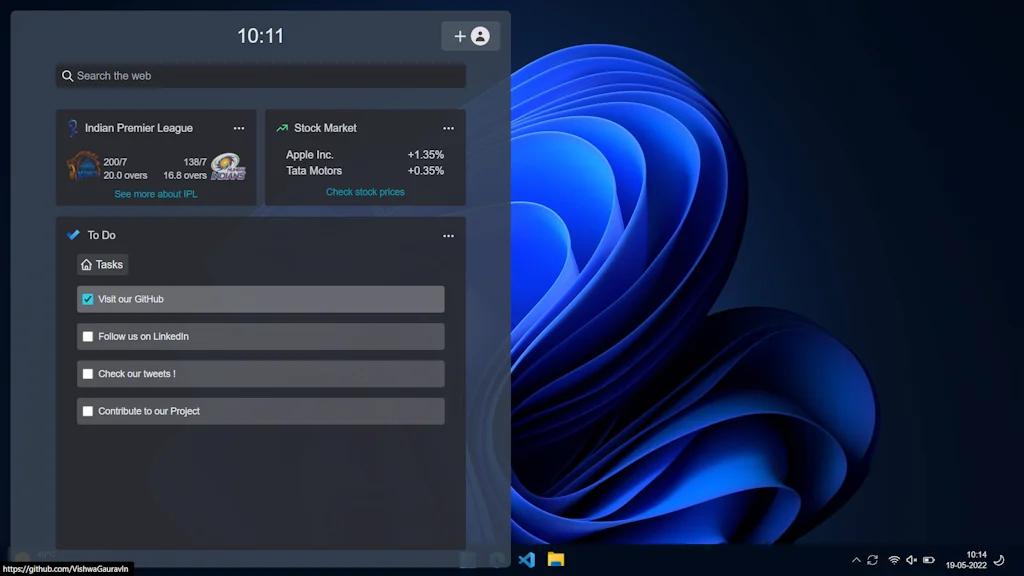Click the To Do checkmark icon
This screenshot has height=576, width=1024.
73,235
